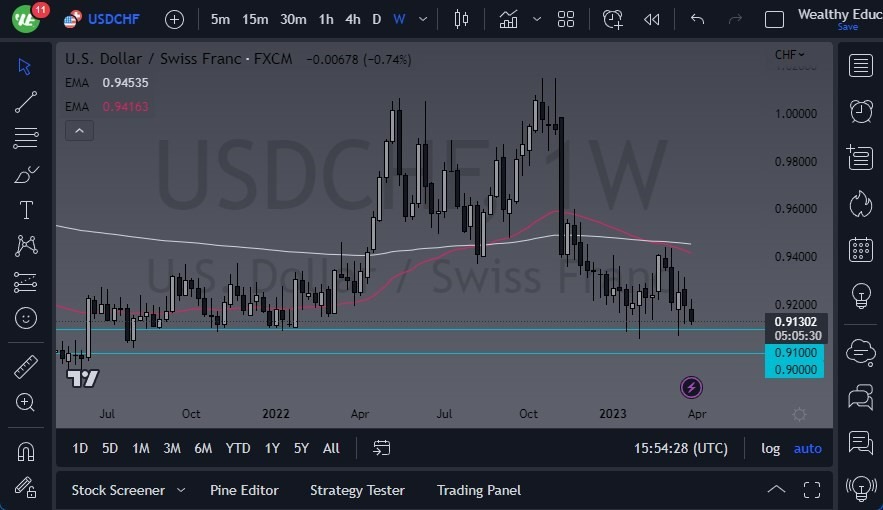Switch to the daily D timeframe
This screenshot has height=510, width=883.
click(377, 19)
